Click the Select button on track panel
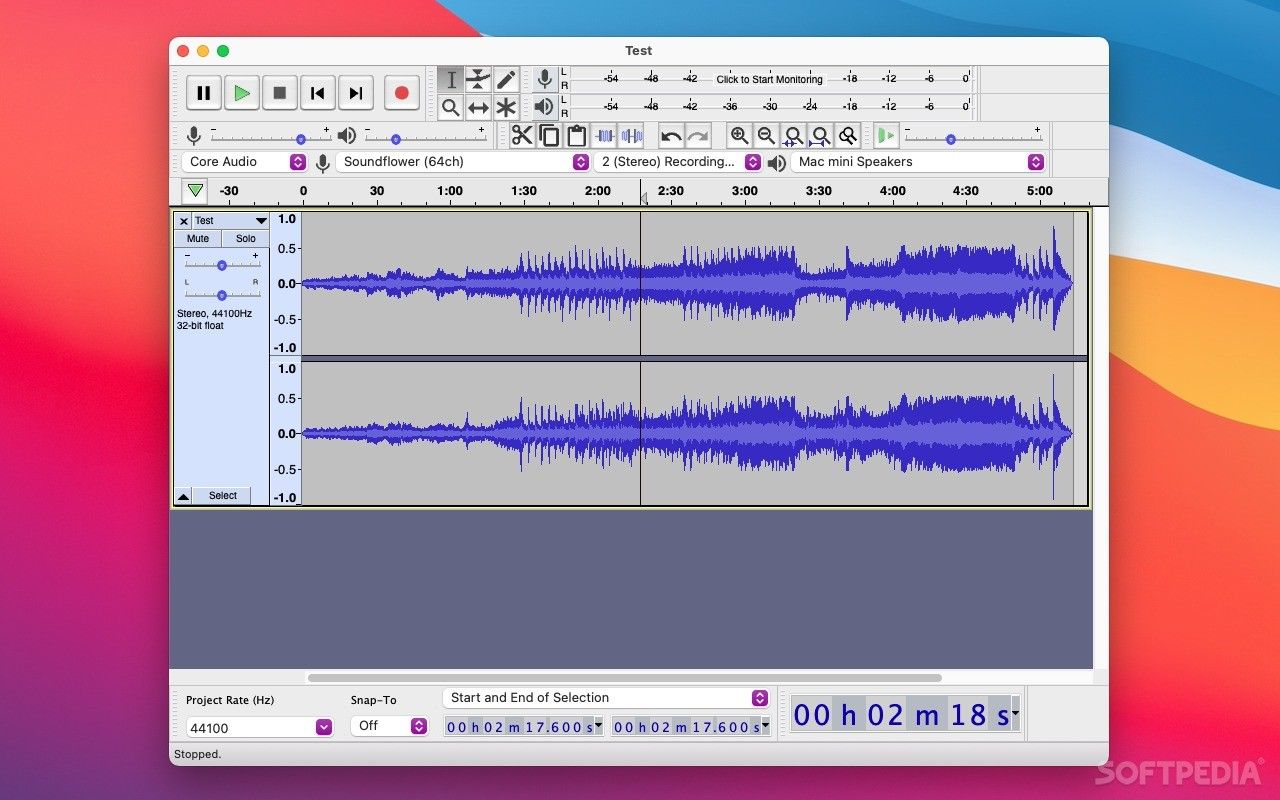Viewport: 1280px width, 800px height. (x=222, y=495)
